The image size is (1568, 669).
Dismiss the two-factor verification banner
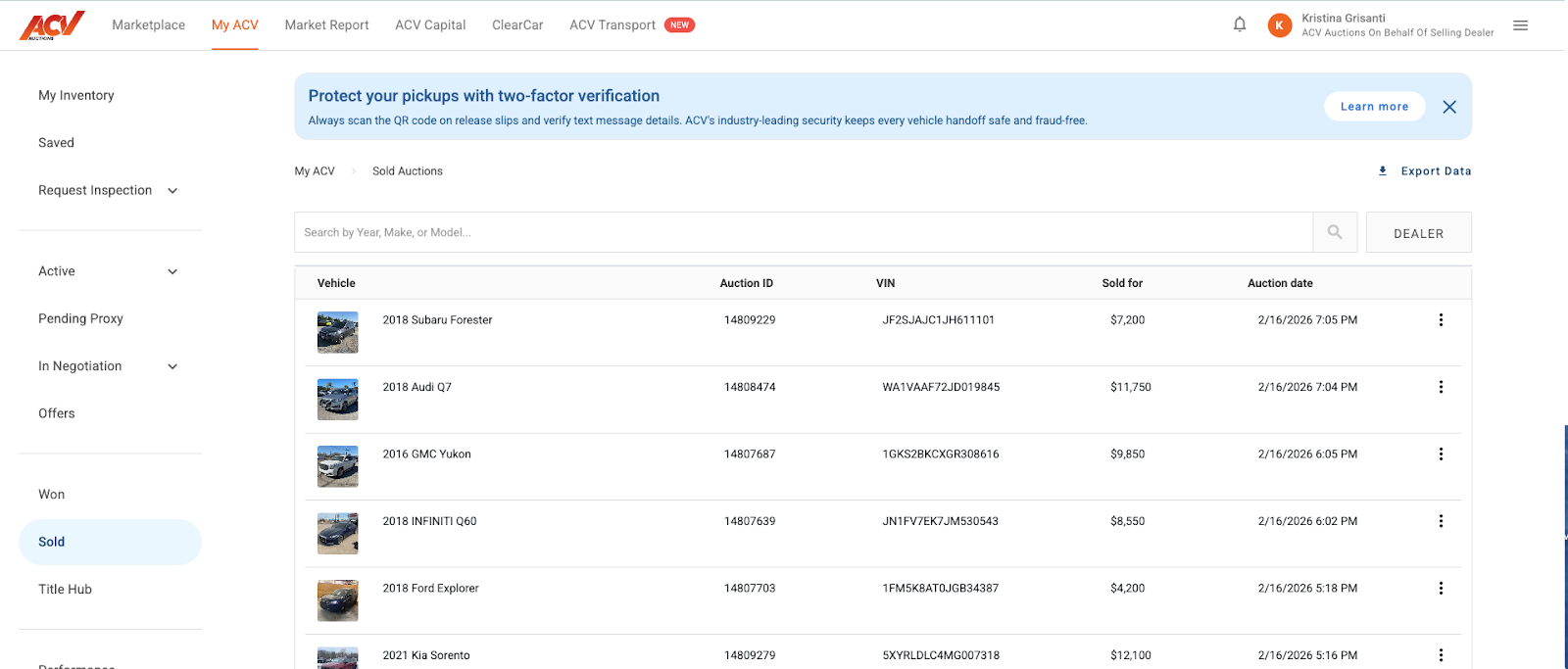coord(1449,107)
